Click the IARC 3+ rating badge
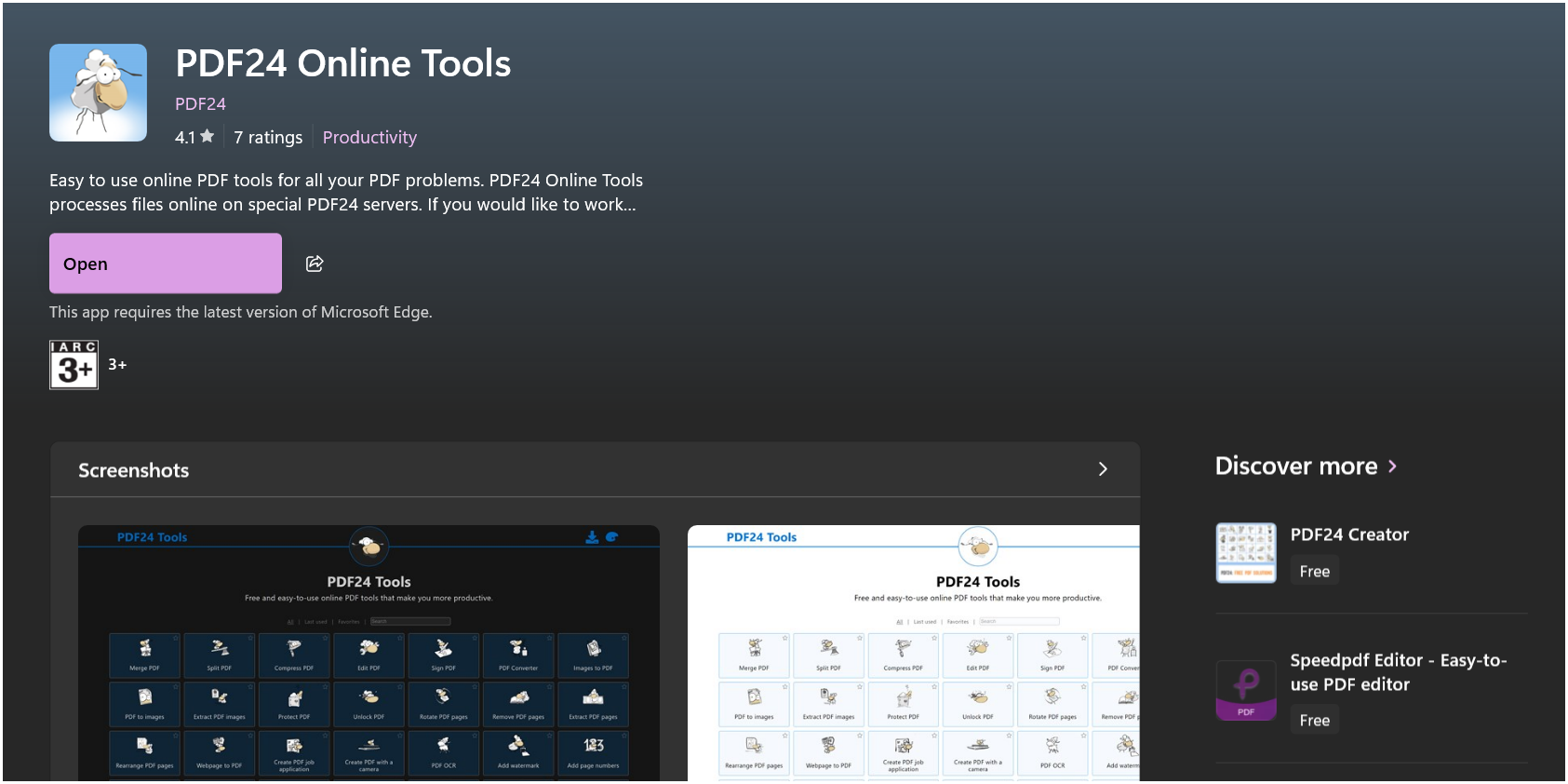 pos(74,365)
